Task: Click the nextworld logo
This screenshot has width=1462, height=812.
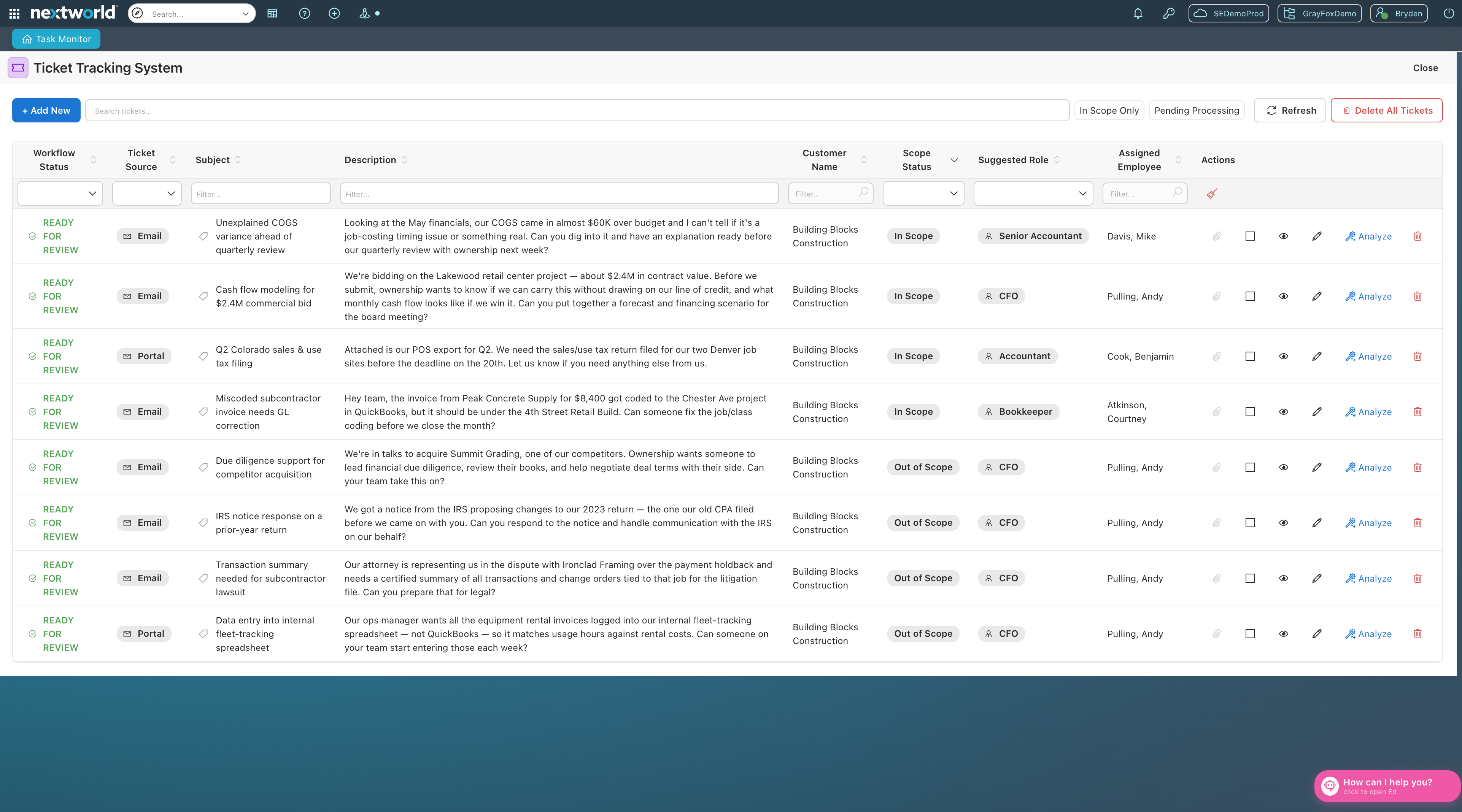Action: pyautogui.click(x=73, y=13)
